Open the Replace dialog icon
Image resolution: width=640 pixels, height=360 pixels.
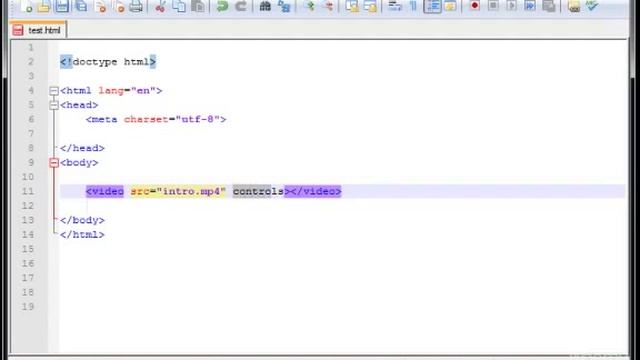[x=284, y=6]
